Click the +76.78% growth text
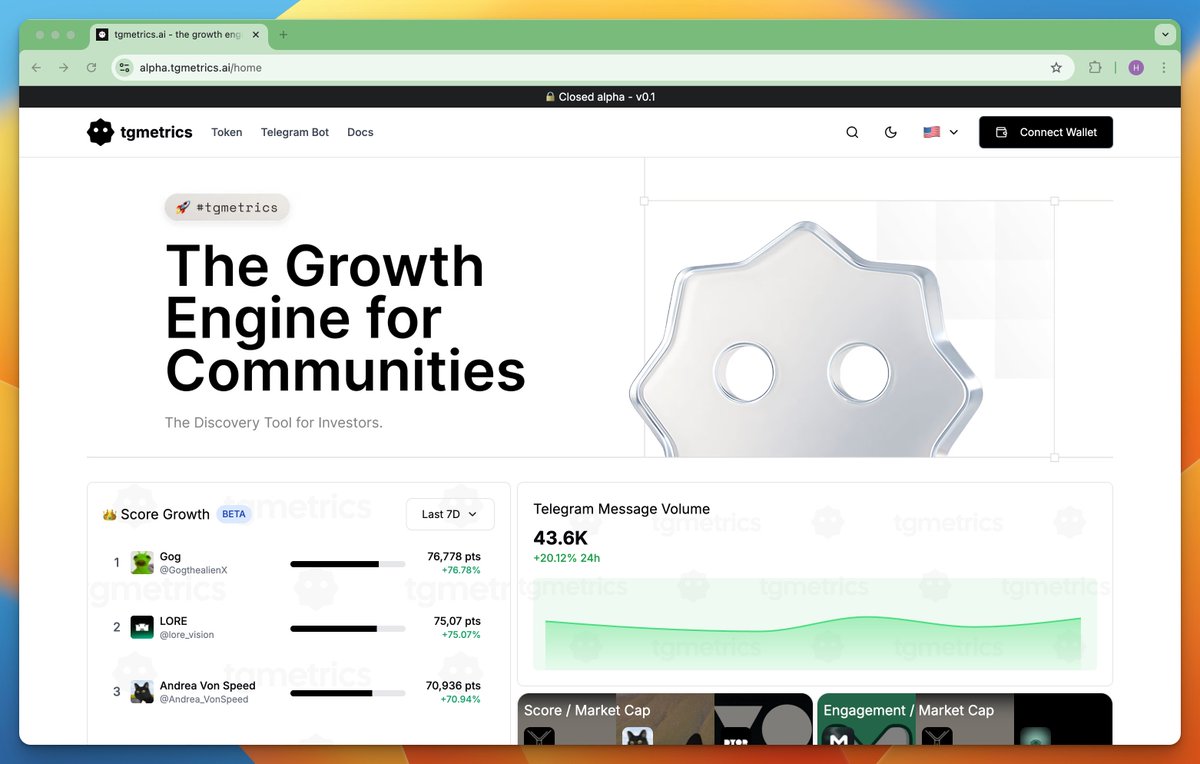This screenshot has height=764, width=1200. [x=461, y=570]
